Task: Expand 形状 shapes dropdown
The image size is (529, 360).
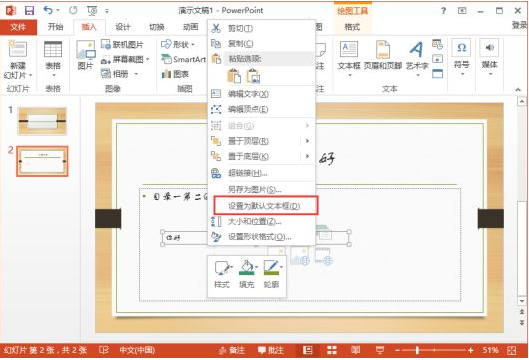Action: (x=193, y=45)
